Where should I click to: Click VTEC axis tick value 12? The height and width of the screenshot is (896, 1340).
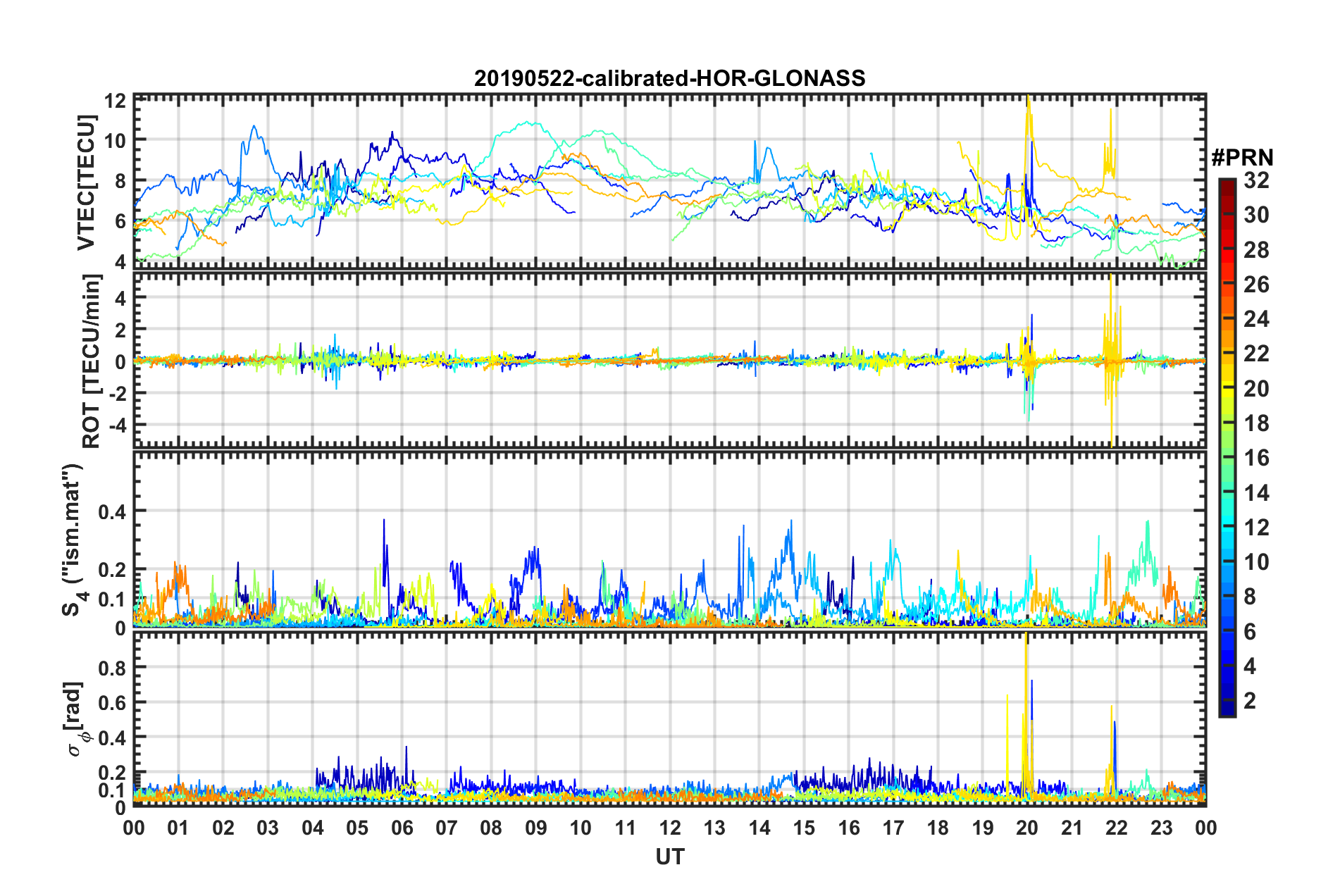115,101
